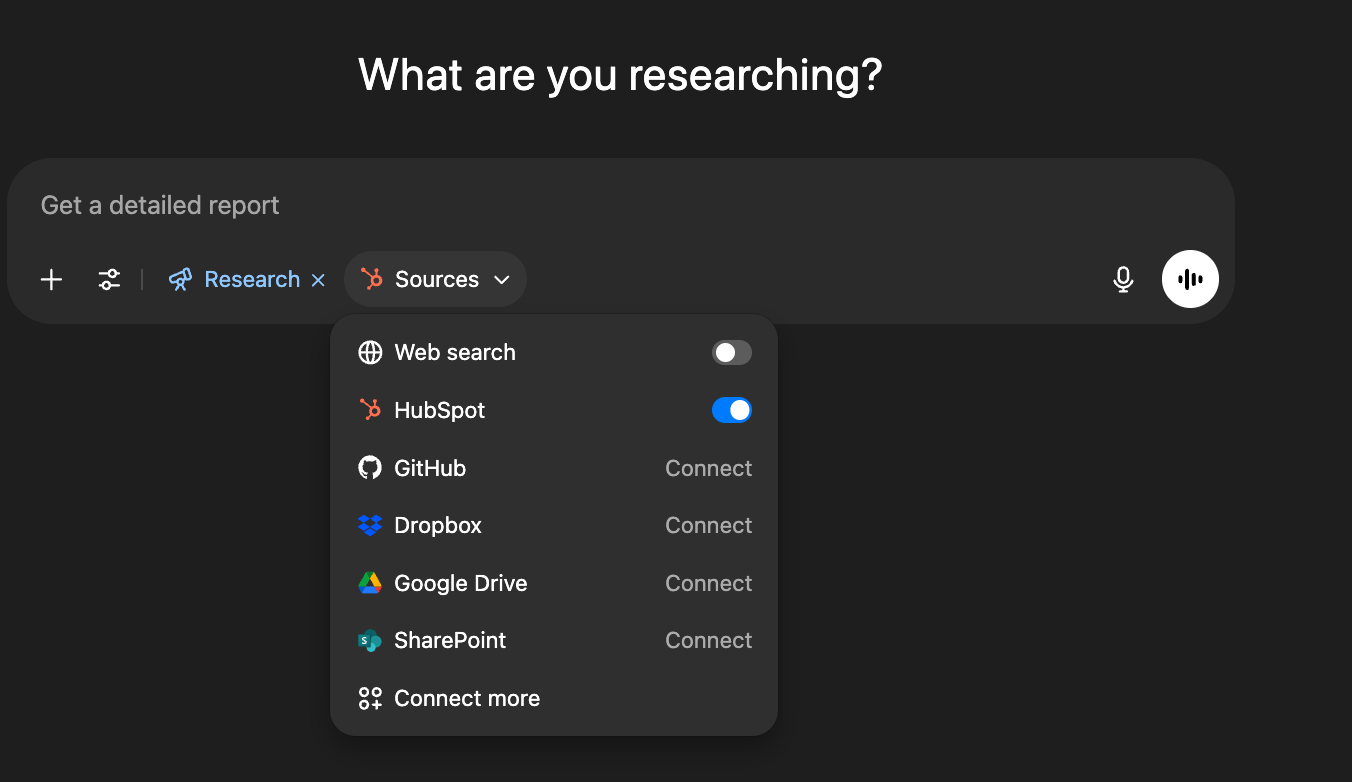Click the SharePoint logo icon
Viewport: 1352px width, 782px height.
point(370,641)
